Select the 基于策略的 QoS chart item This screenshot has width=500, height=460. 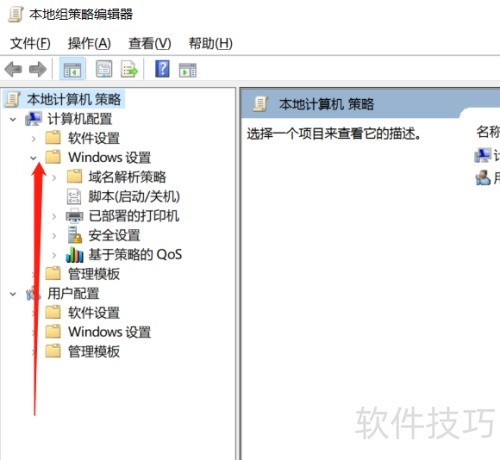point(124,255)
